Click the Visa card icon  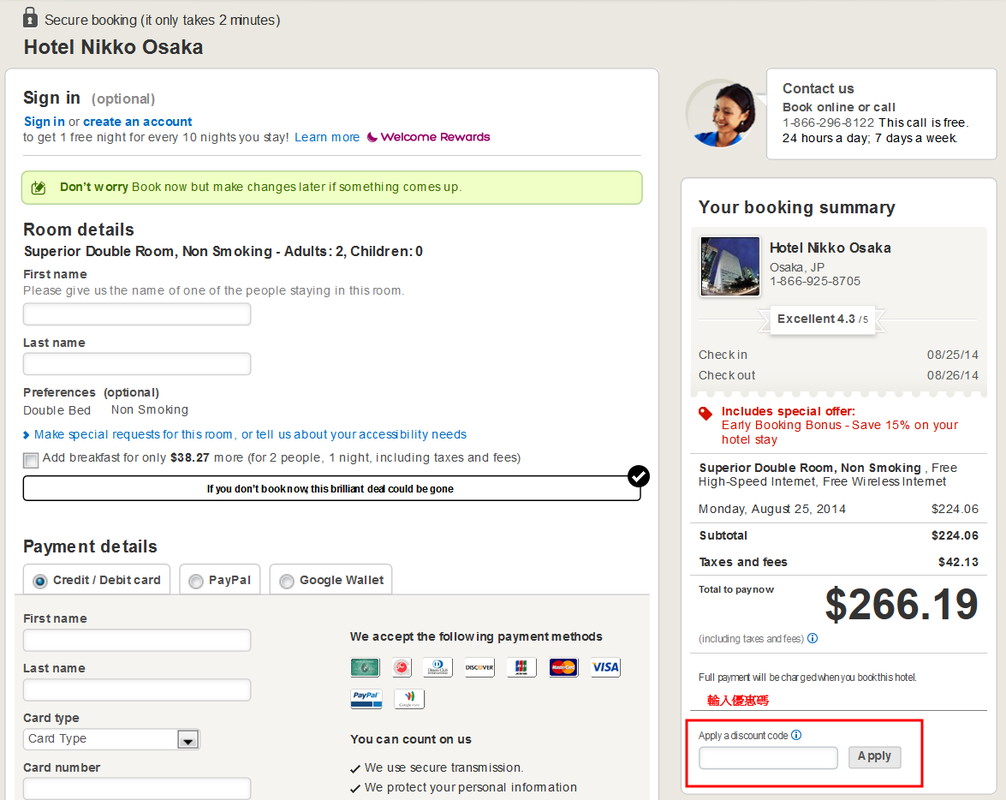pyautogui.click(x=605, y=667)
